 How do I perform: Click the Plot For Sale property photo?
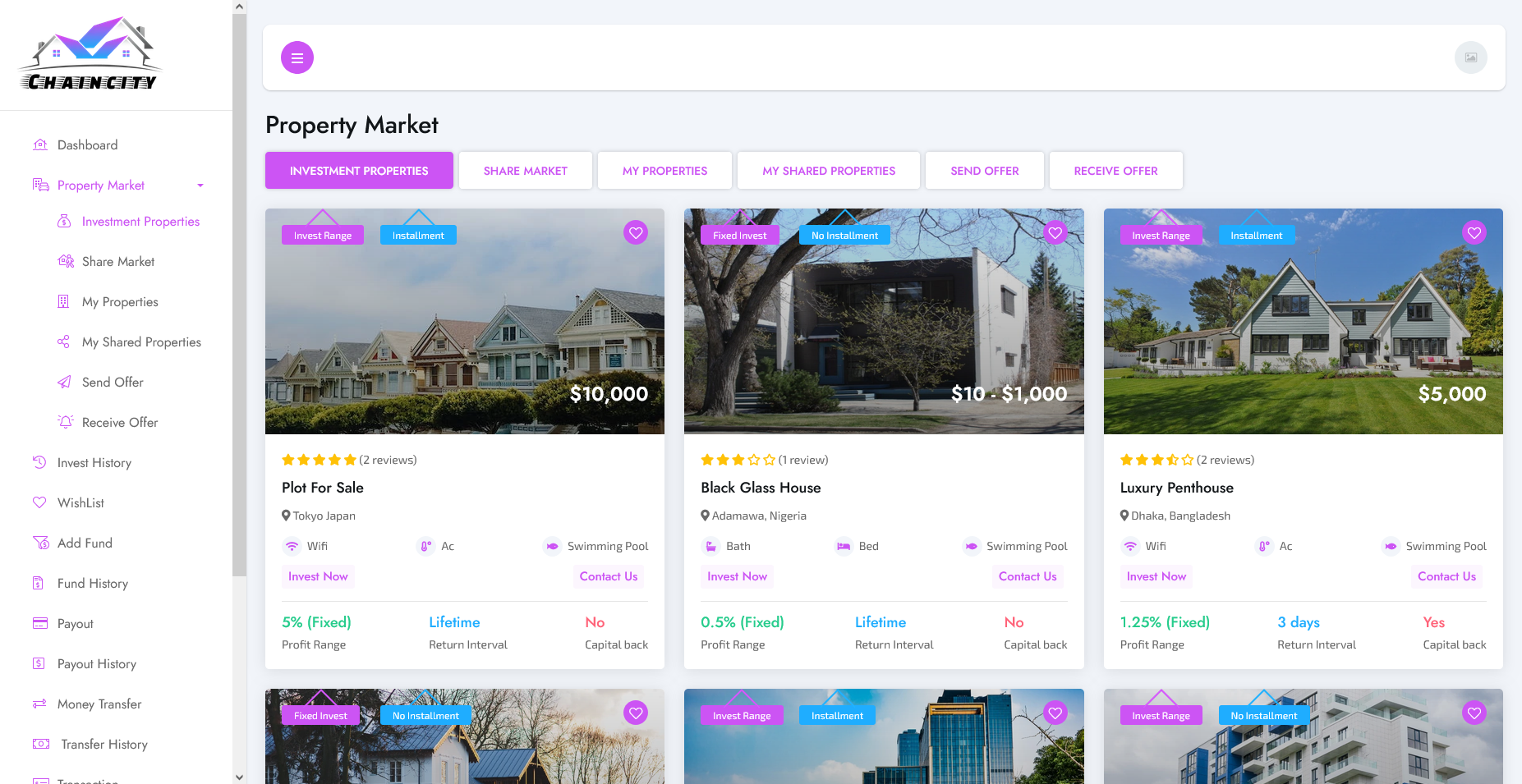[465, 322]
